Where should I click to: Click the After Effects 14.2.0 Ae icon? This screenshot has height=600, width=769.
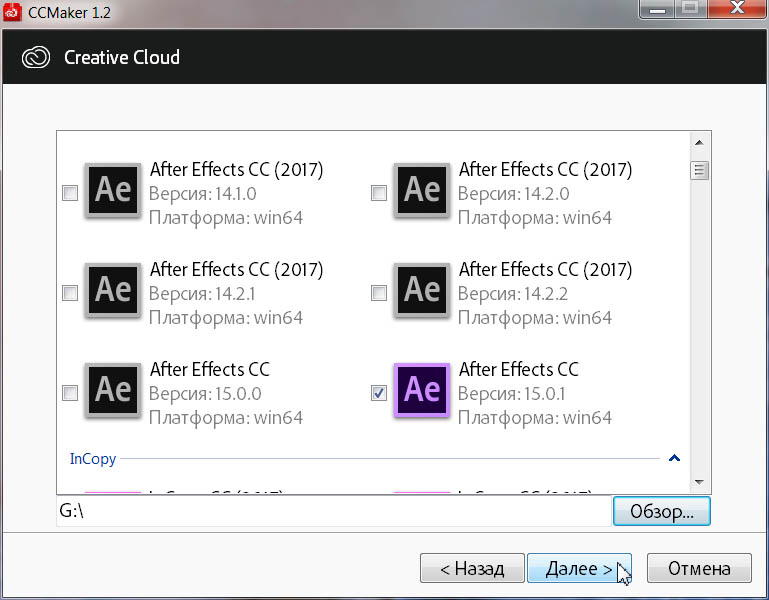coord(422,191)
